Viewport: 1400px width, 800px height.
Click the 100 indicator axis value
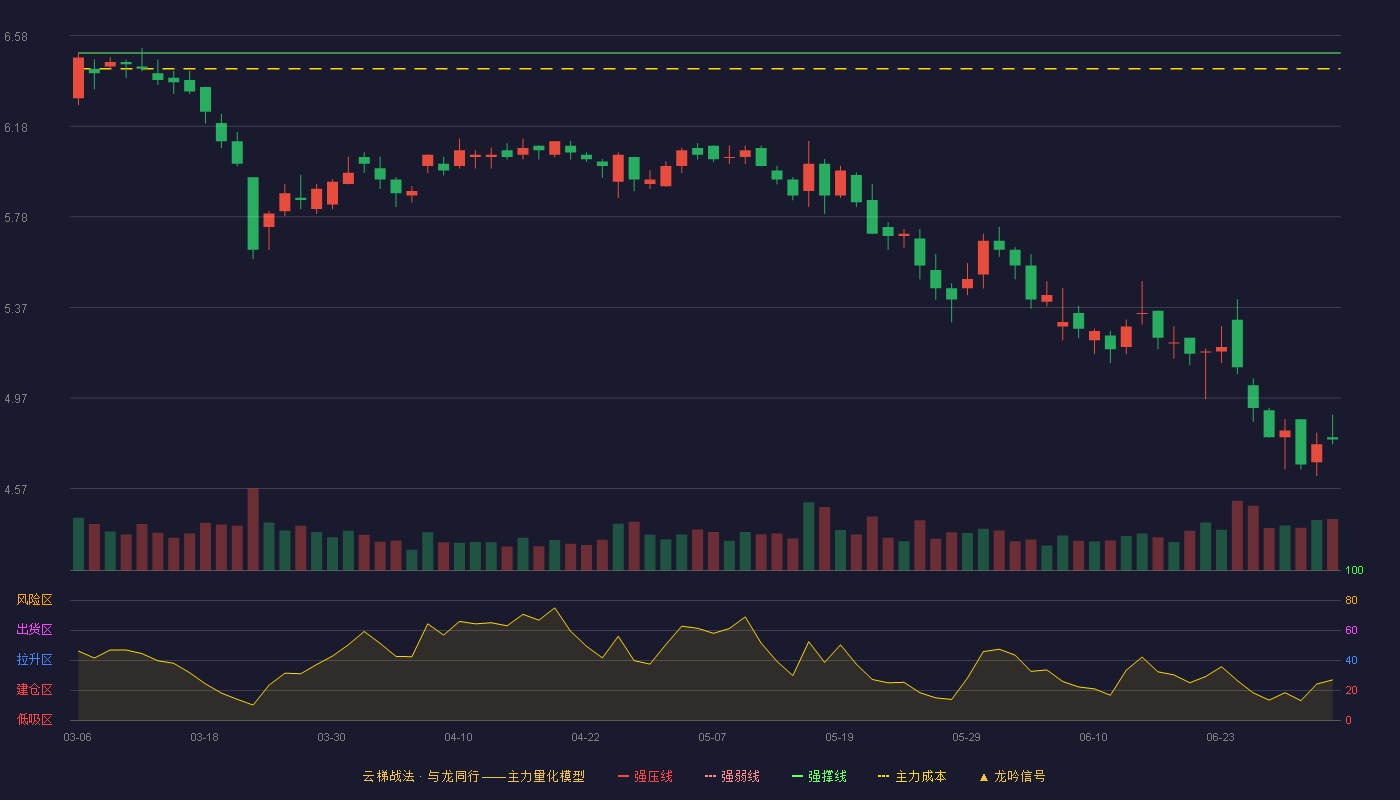tap(1354, 571)
